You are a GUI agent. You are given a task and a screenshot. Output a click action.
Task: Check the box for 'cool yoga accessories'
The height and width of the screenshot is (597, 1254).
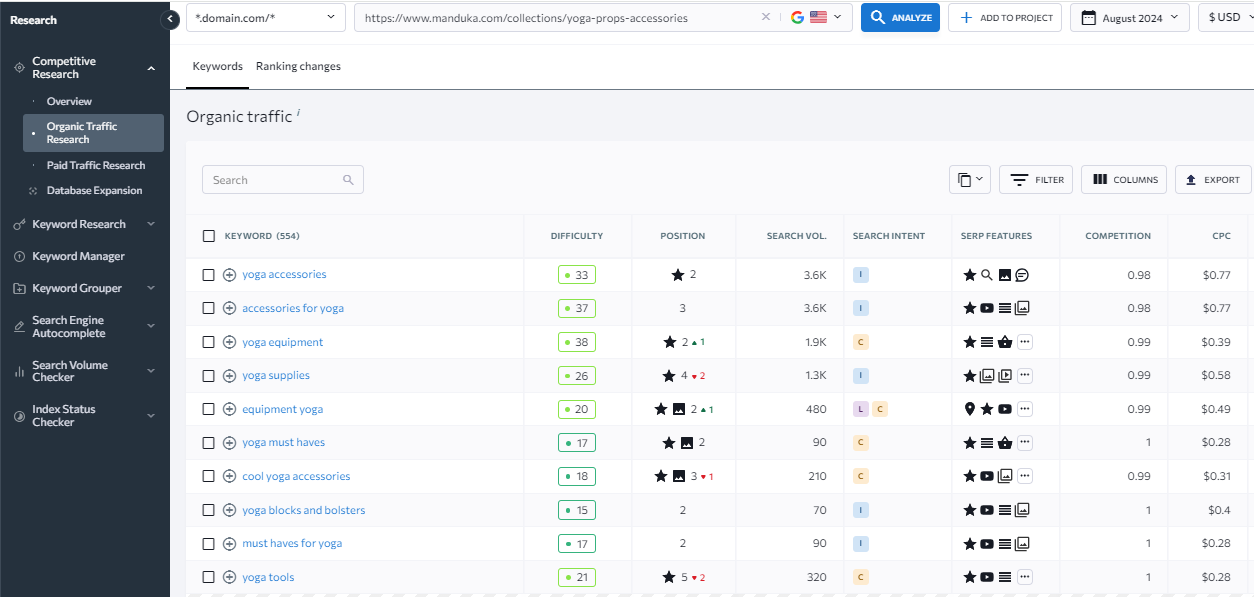209,476
